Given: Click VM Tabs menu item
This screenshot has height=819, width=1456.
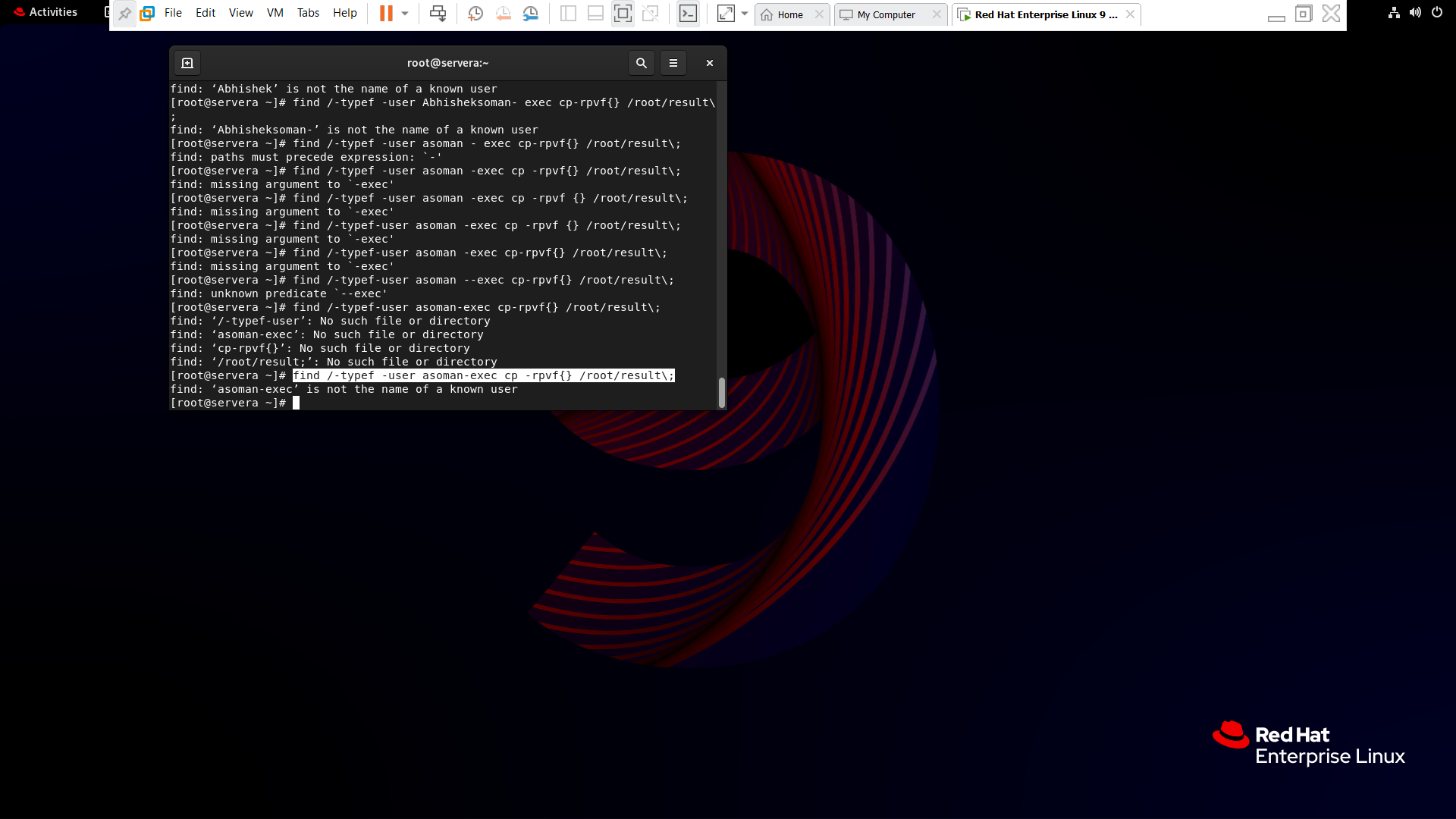Looking at the screenshot, I should [308, 12].
